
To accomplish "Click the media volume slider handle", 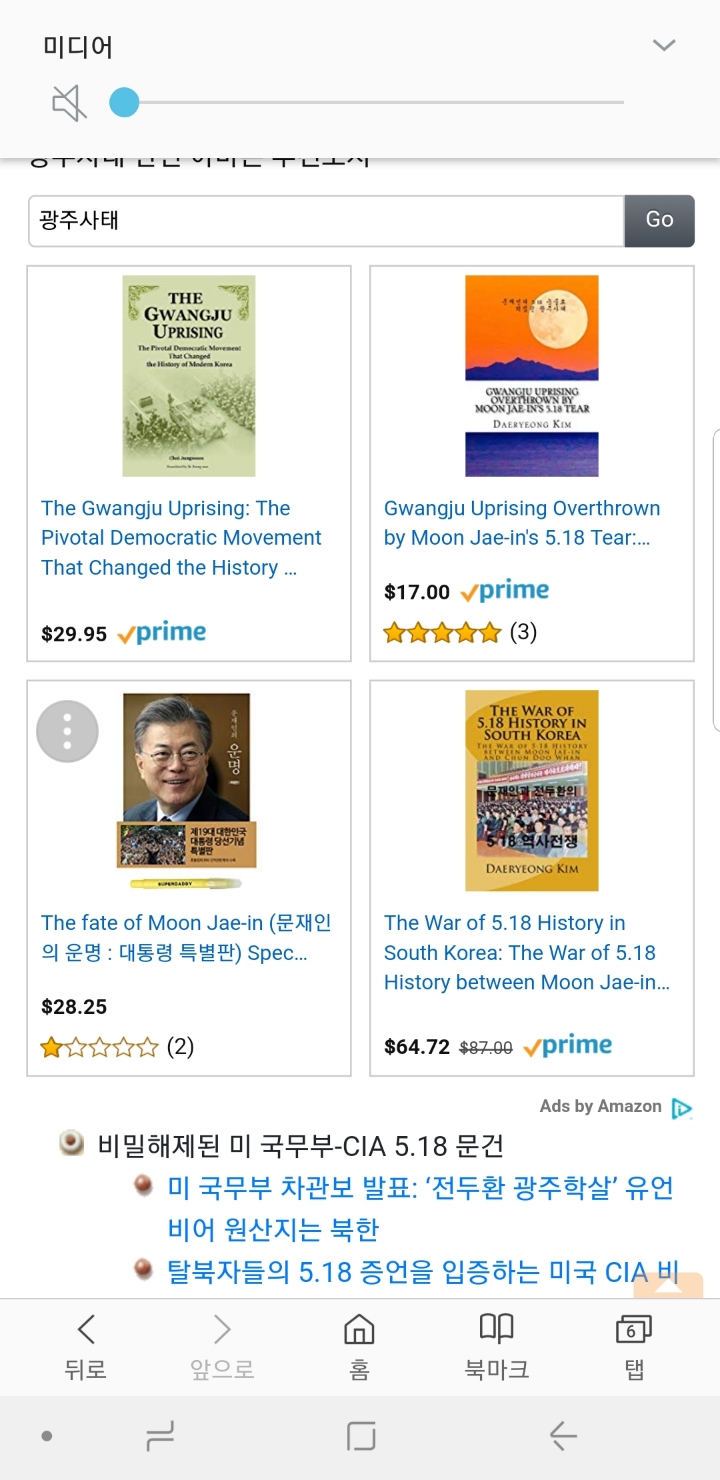I will [124, 102].
